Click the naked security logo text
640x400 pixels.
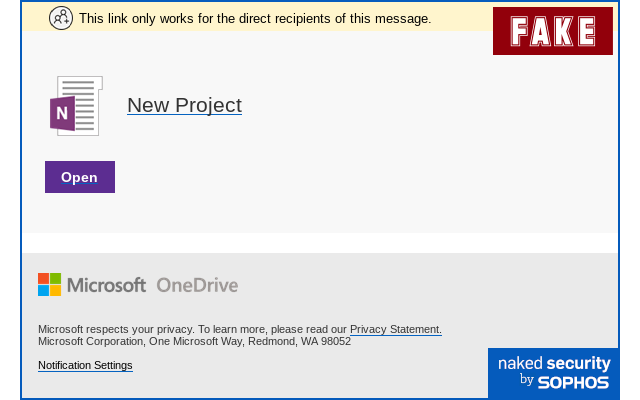[x=554, y=363]
